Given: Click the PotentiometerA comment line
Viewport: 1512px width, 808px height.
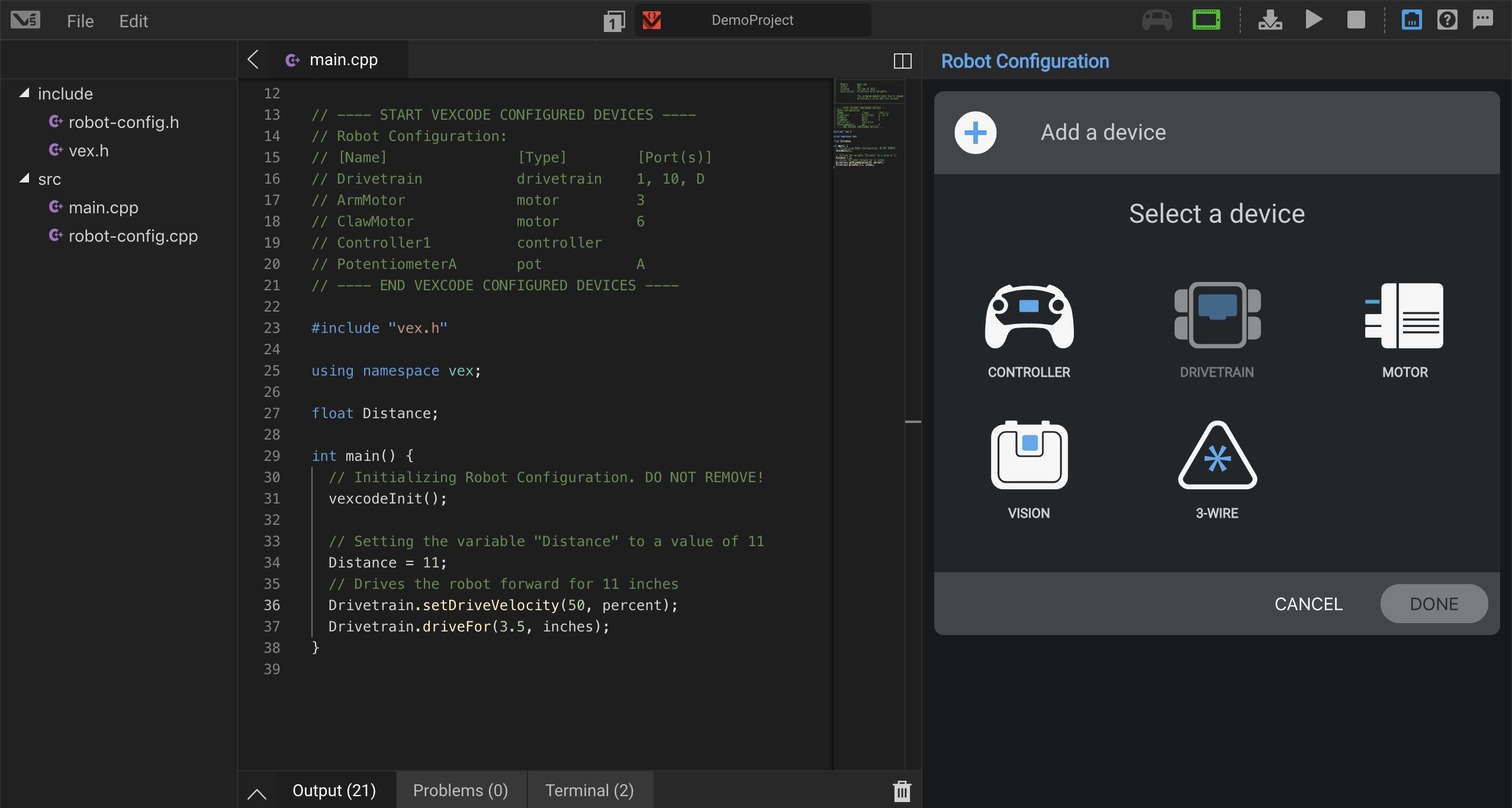Looking at the screenshot, I should 478,264.
